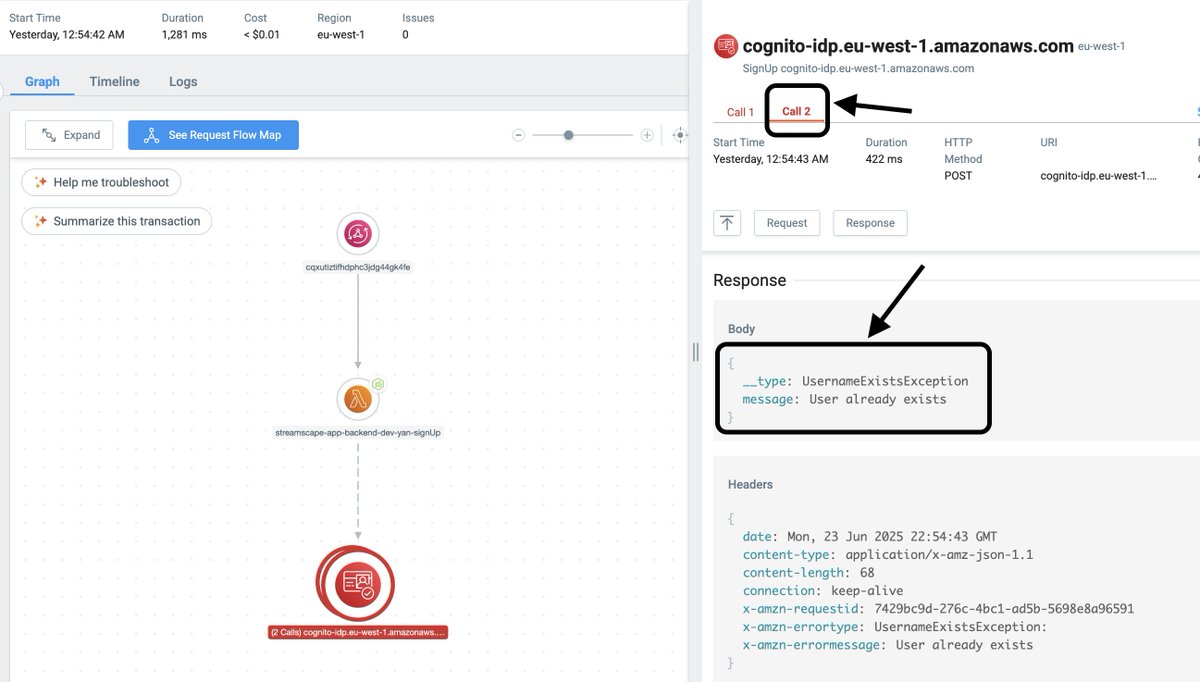Viewport: 1200px width, 682px height.
Task: Select the Lambda signUp node icon
Action: [x=358, y=399]
